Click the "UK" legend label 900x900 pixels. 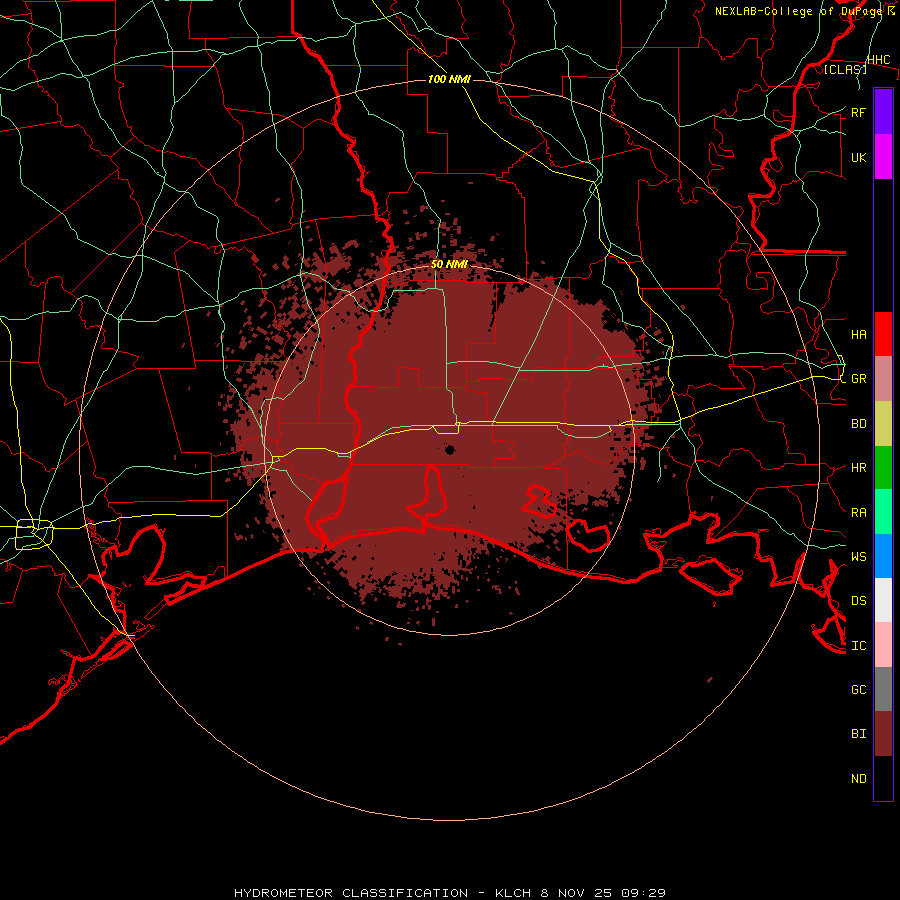pos(858,157)
